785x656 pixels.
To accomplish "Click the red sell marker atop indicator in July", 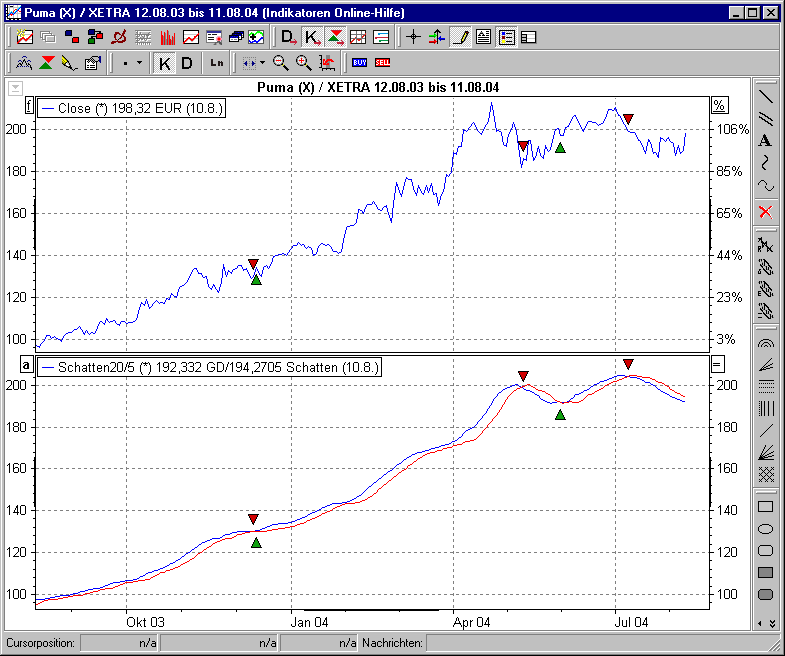I will (x=628, y=364).
